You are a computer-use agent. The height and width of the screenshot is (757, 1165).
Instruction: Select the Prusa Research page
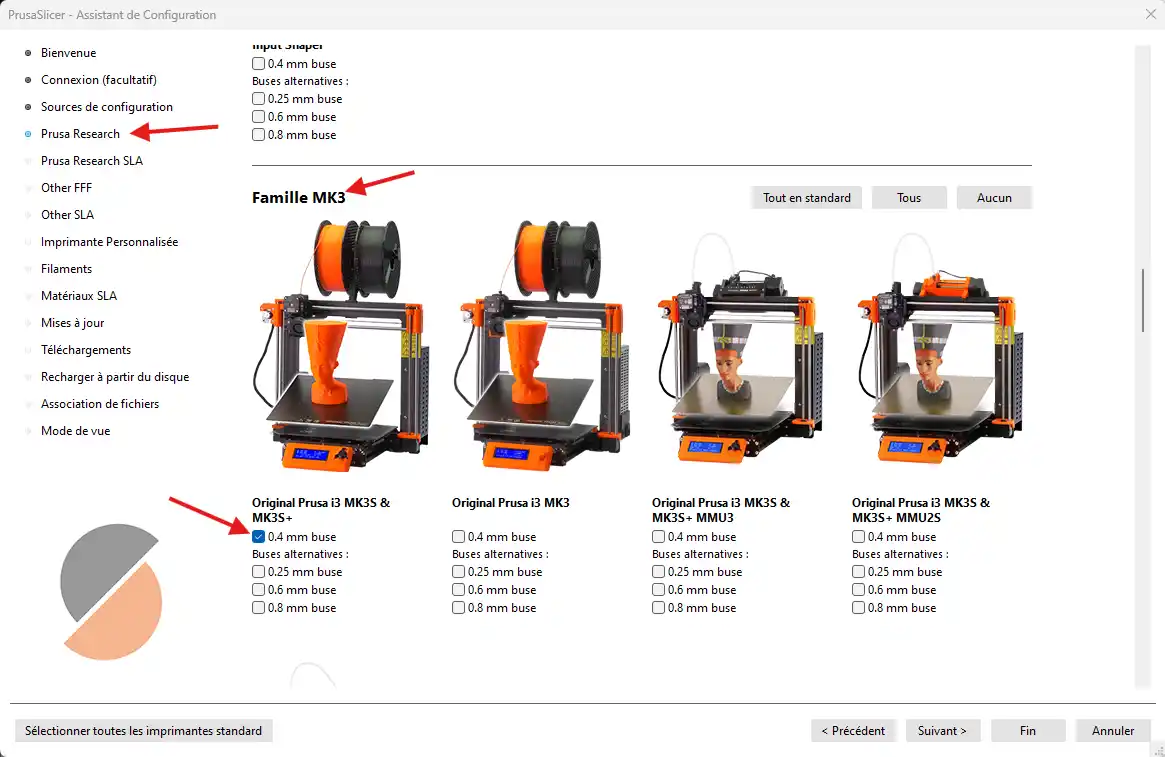pos(80,134)
